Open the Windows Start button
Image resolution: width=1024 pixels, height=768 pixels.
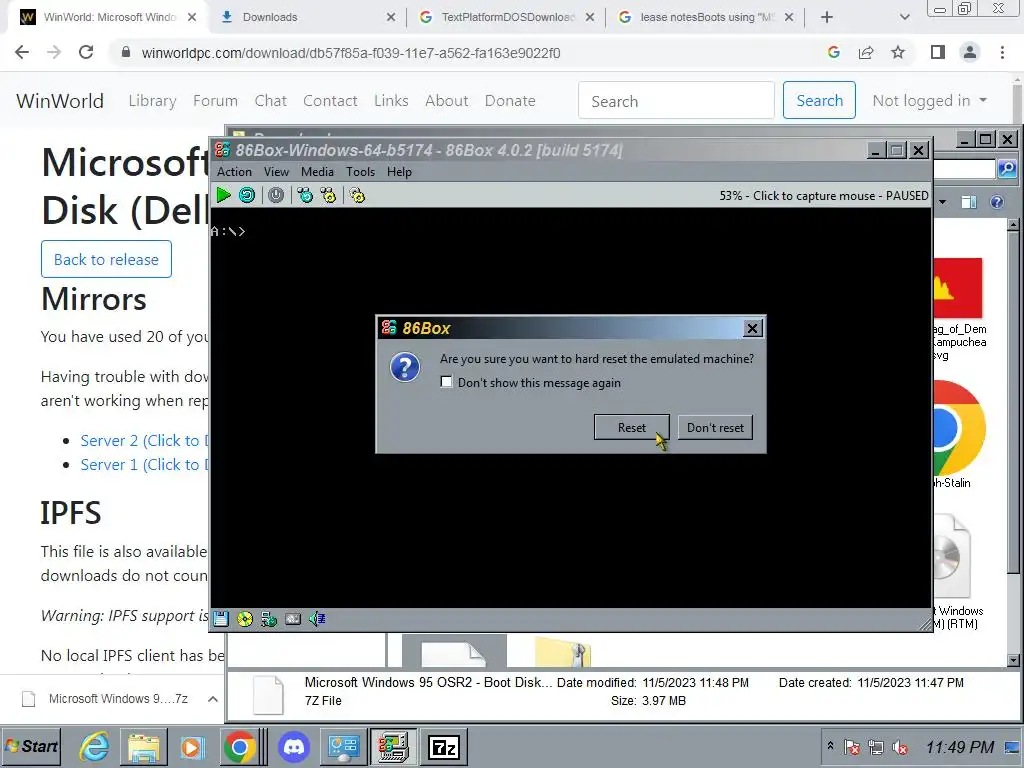click(x=31, y=746)
